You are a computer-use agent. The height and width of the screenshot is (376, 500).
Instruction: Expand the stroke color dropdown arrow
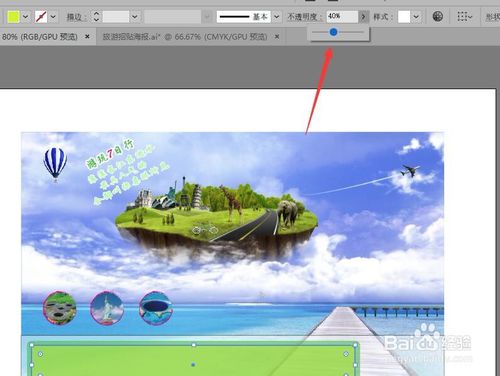(x=53, y=16)
